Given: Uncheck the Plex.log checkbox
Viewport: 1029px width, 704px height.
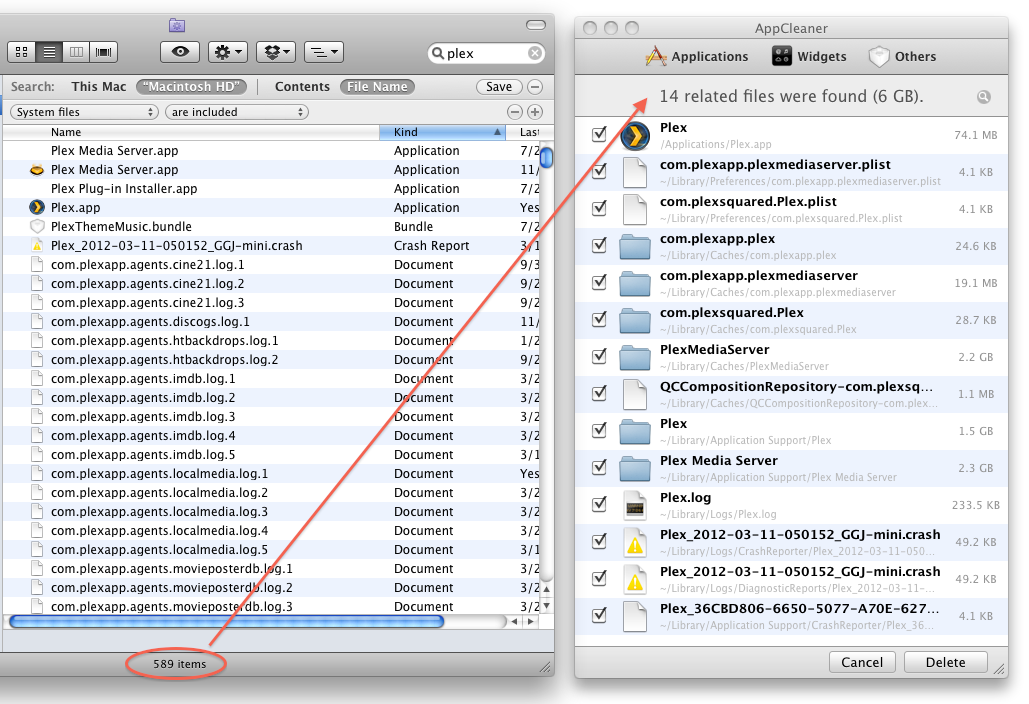Looking at the screenshot, I should coord(599,504).
